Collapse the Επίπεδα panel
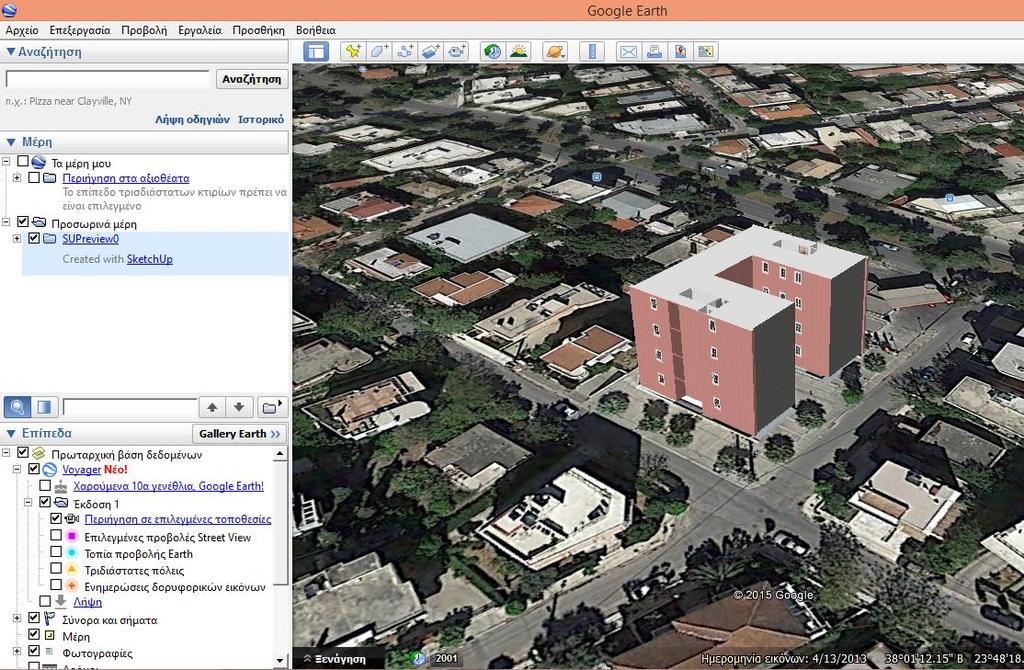The height and width of the screenshot is (670, 1024). 11,433
